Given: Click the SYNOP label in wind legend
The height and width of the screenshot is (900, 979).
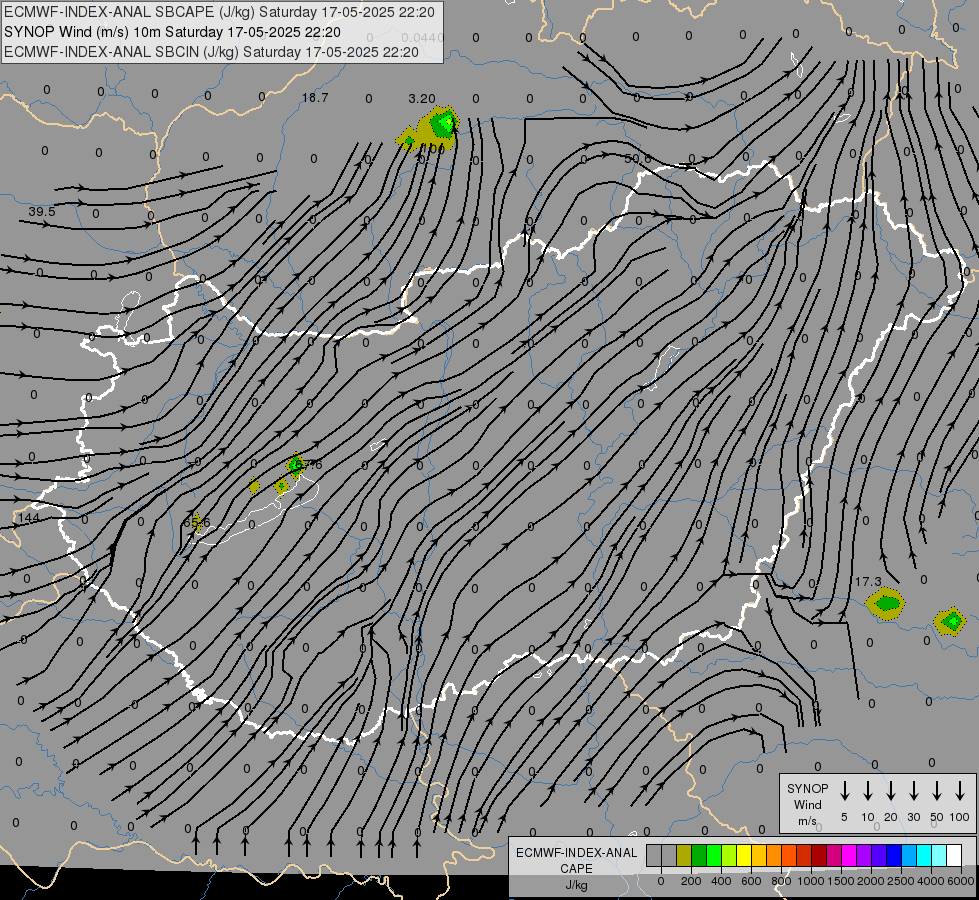Looking at the screenshot, I should point(807,788).
